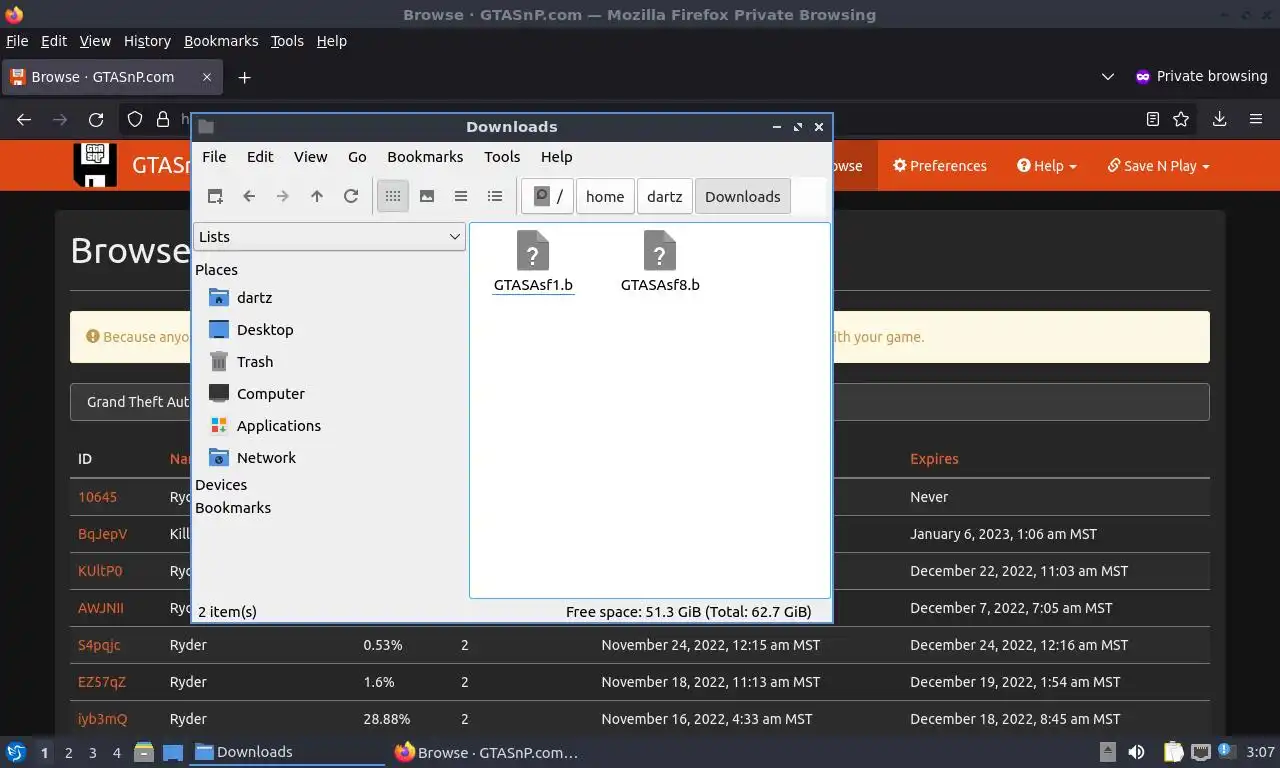Switch to icon view in the file manager
1280x768 pixels.
coord(393,197)
